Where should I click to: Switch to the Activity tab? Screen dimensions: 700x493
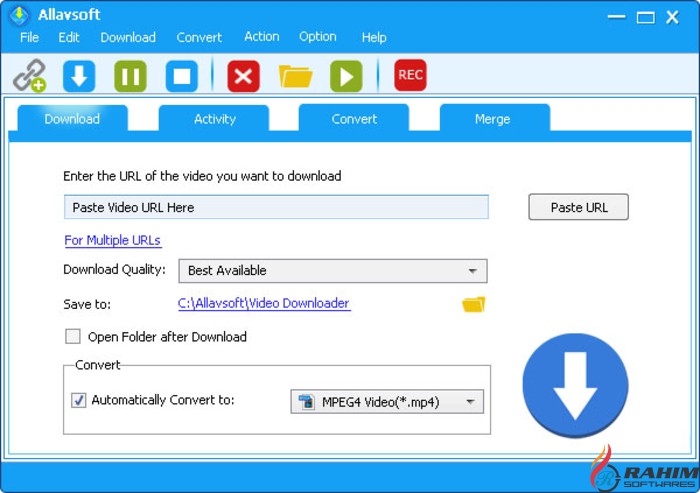tap(214, 118)
